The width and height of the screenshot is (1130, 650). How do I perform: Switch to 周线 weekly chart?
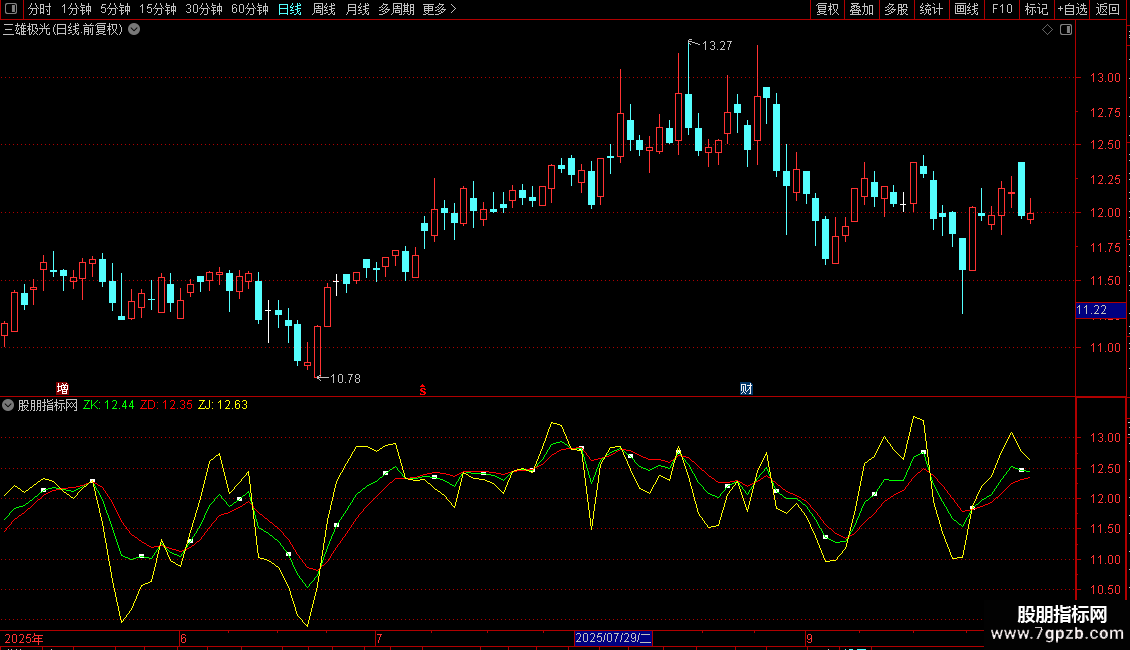click(x=324, y=9)
